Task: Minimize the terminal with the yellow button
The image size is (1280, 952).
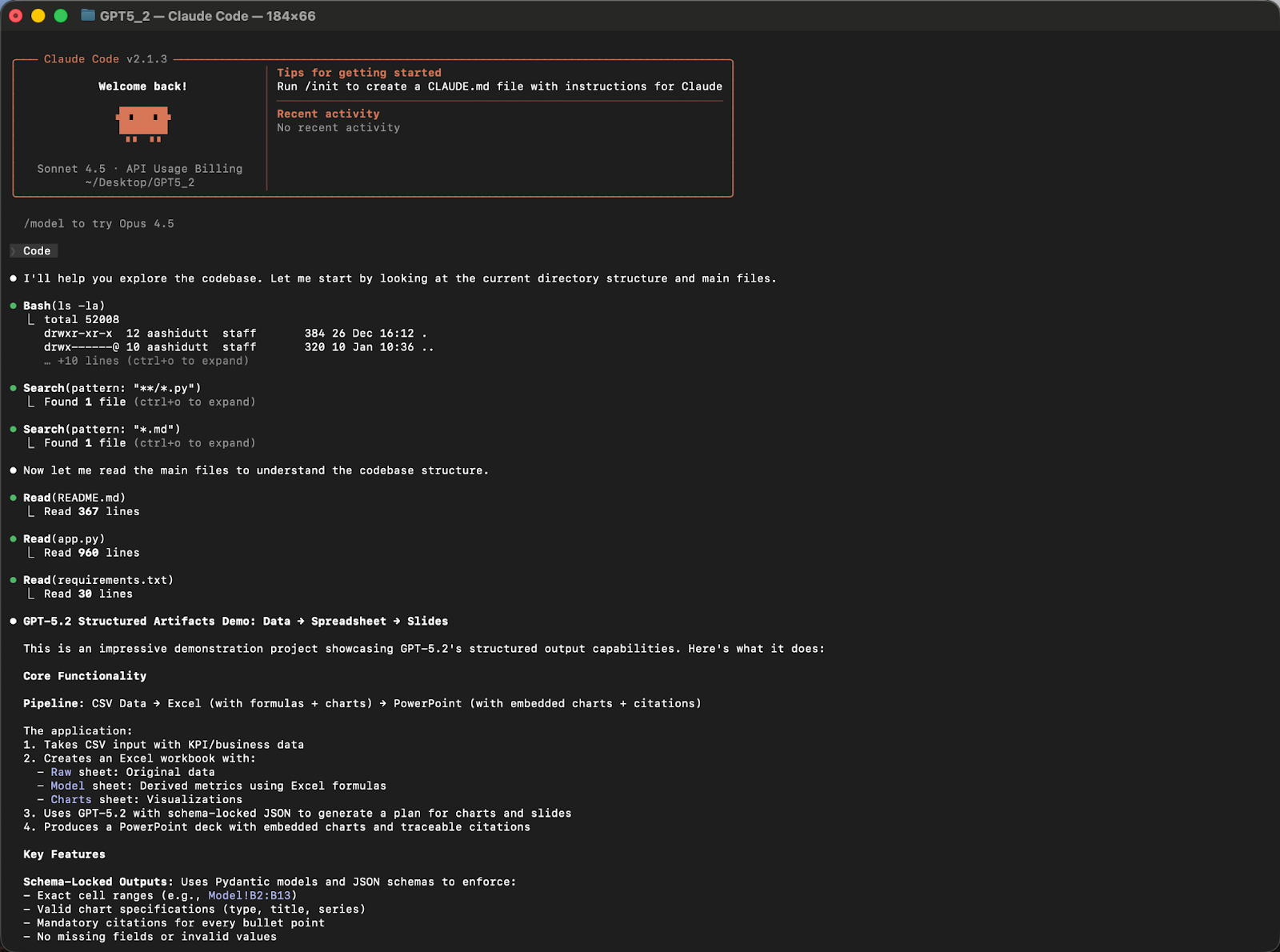Action: point(38,16)
